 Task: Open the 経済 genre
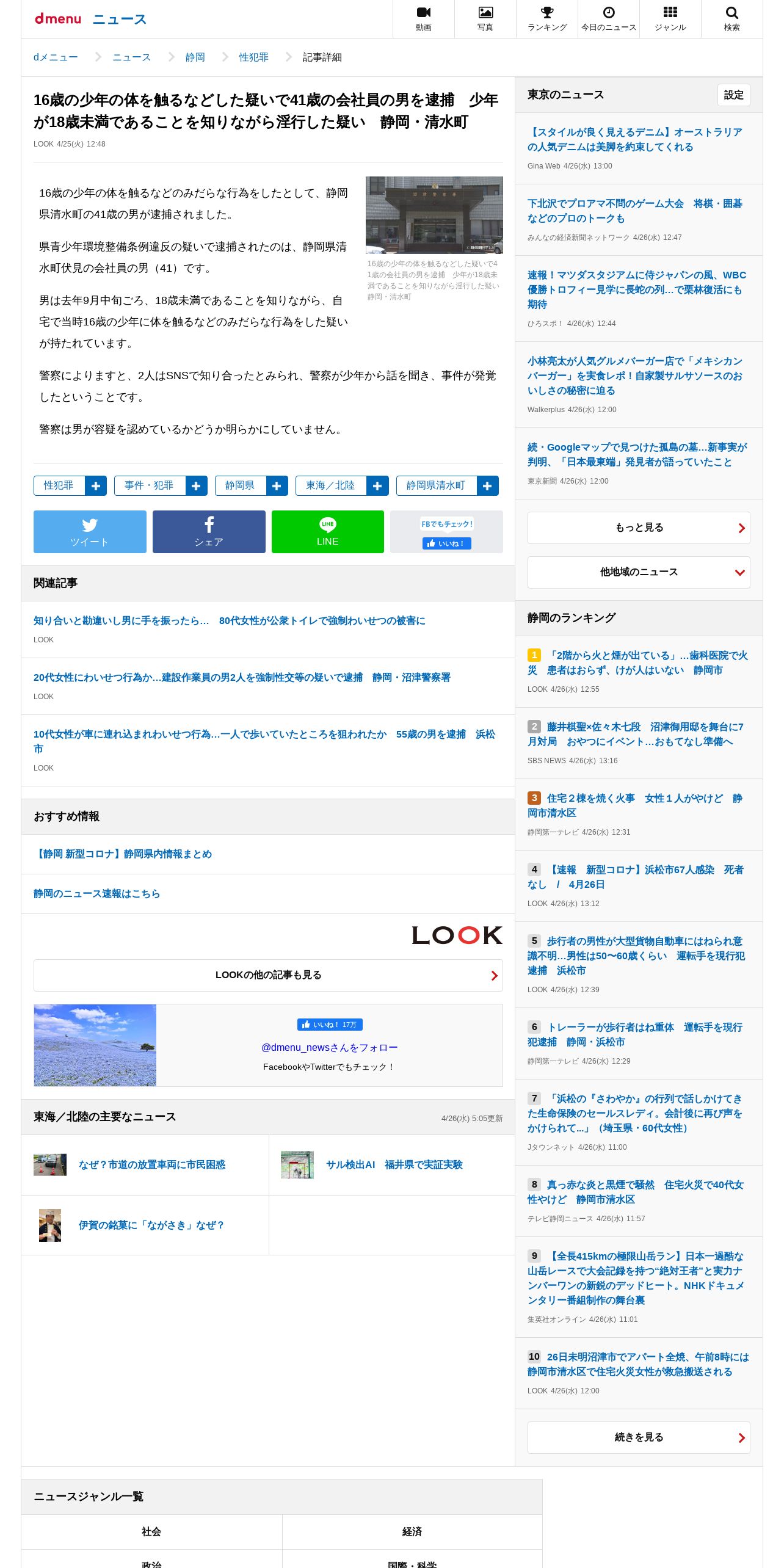[x=412, y=1532]
